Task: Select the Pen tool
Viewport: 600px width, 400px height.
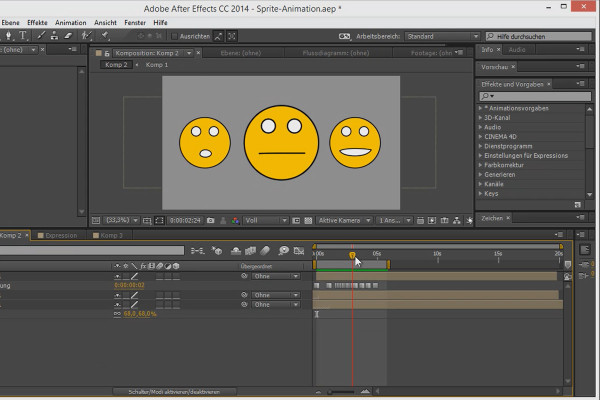Action: click(x=8, y=36)
